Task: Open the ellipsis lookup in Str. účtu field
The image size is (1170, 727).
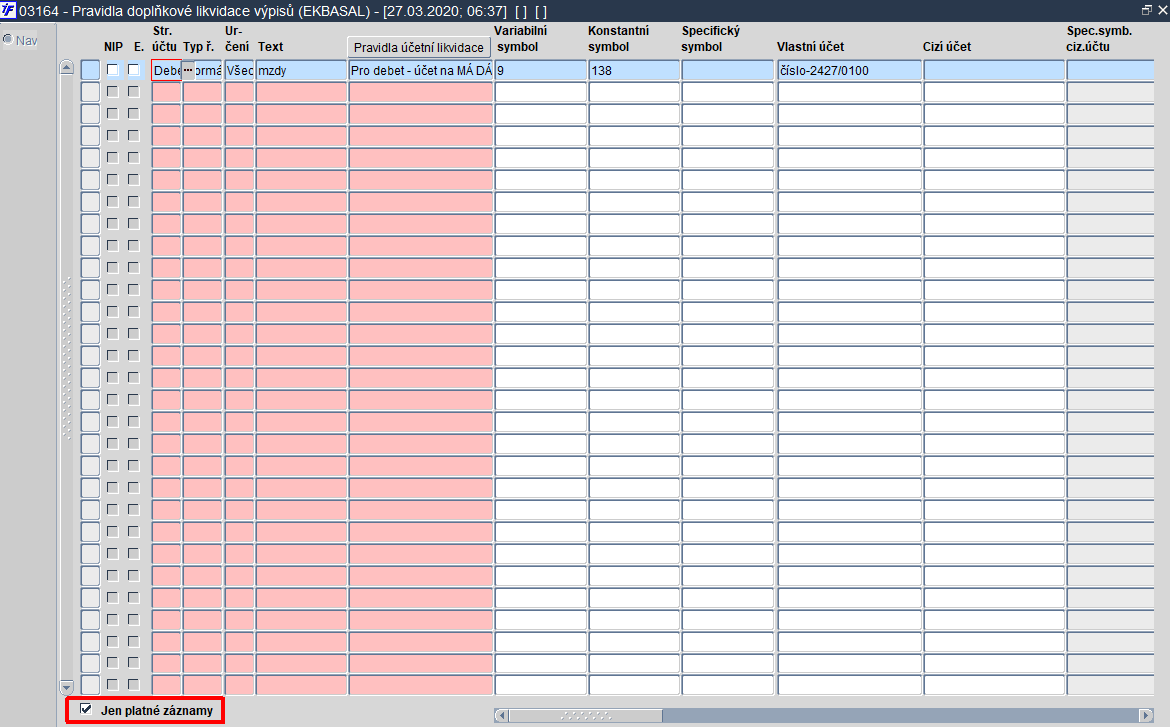Action: [188, 70]
